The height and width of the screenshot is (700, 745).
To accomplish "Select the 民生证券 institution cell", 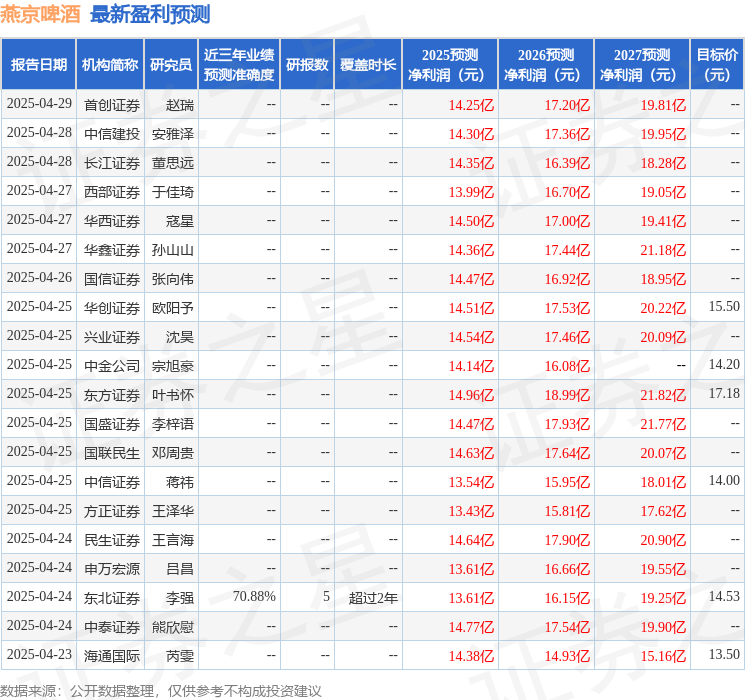I will coord(112,540).
